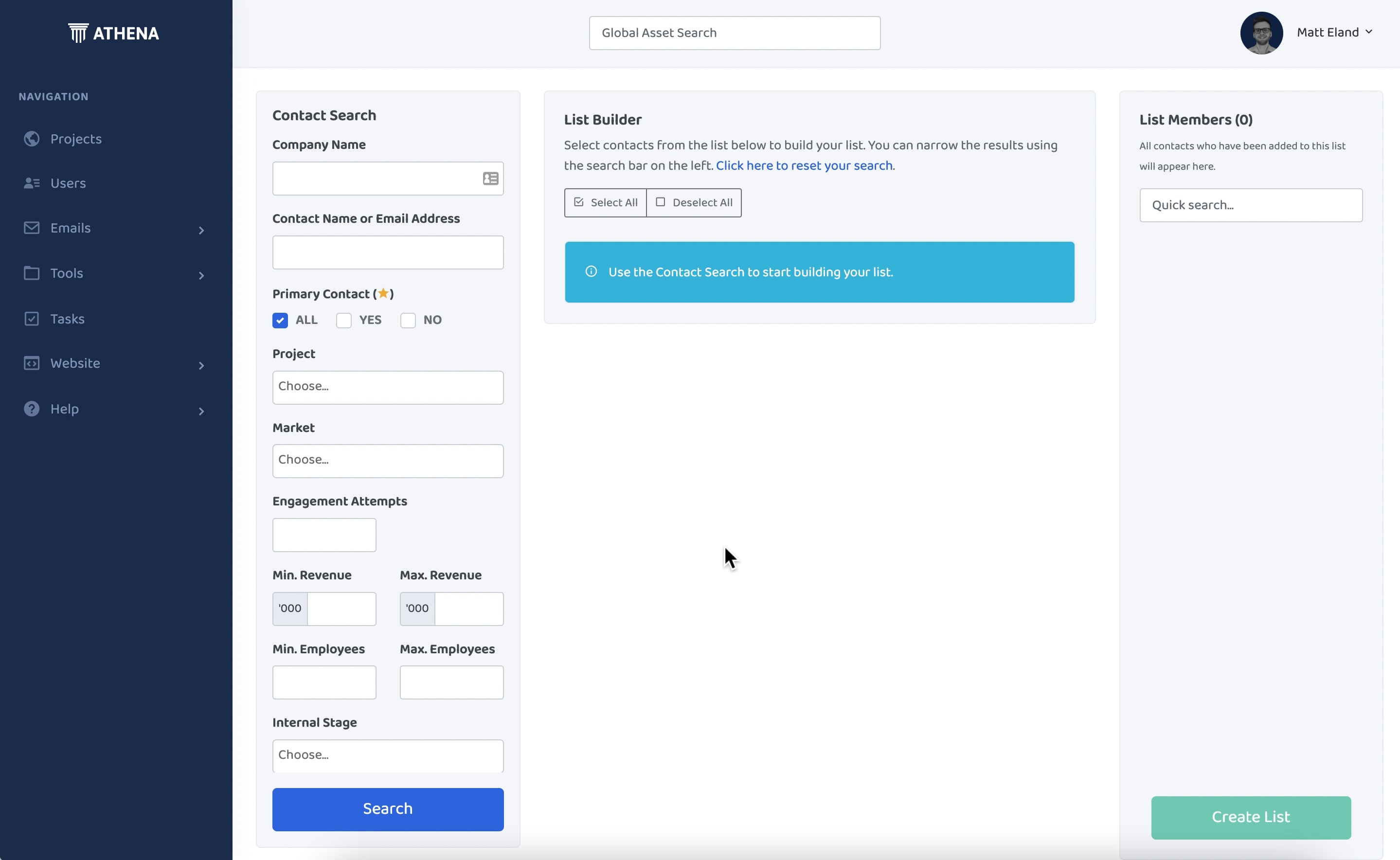1400x860 pixels.
Task: Click the Quick search field in List Members
Action: click(1251, 205)
